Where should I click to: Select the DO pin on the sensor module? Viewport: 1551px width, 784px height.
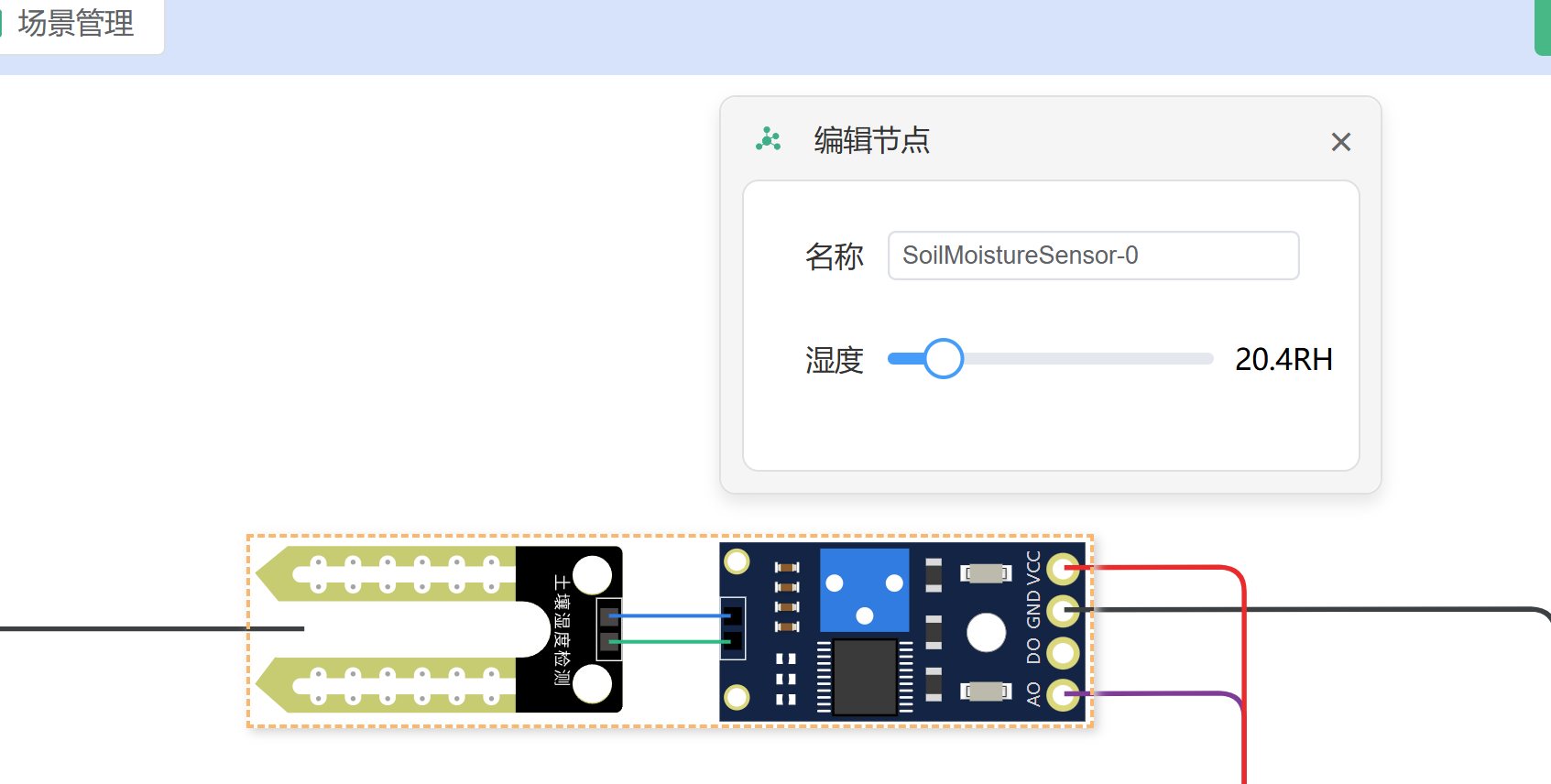point(1062,652)
